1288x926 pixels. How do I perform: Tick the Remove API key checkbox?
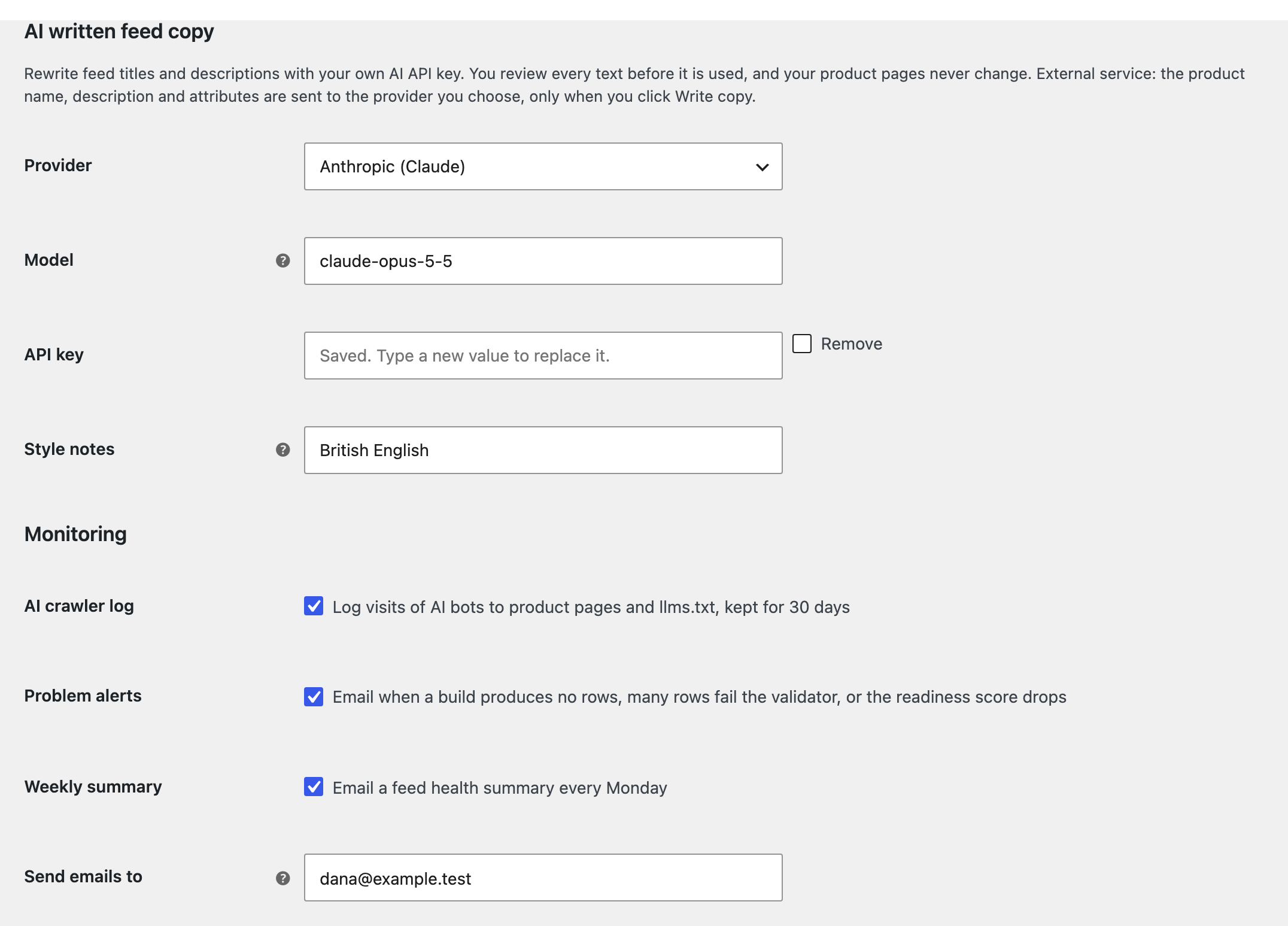point(802,344)
